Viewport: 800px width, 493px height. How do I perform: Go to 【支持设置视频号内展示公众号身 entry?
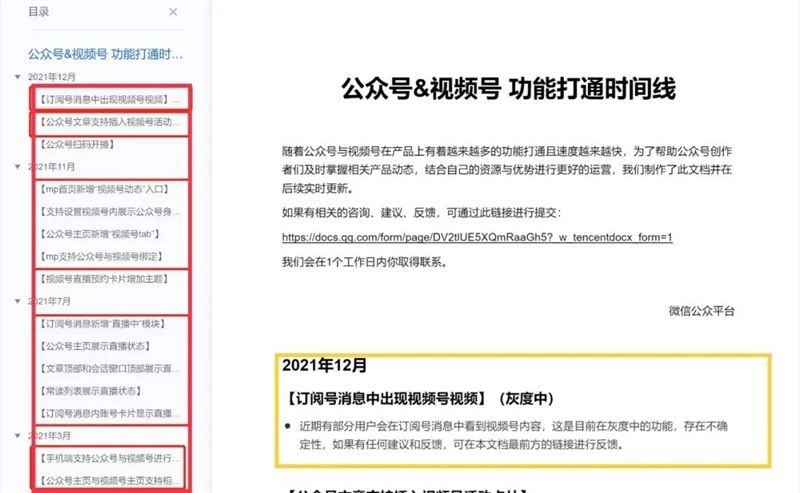click(x=110, y=212)
